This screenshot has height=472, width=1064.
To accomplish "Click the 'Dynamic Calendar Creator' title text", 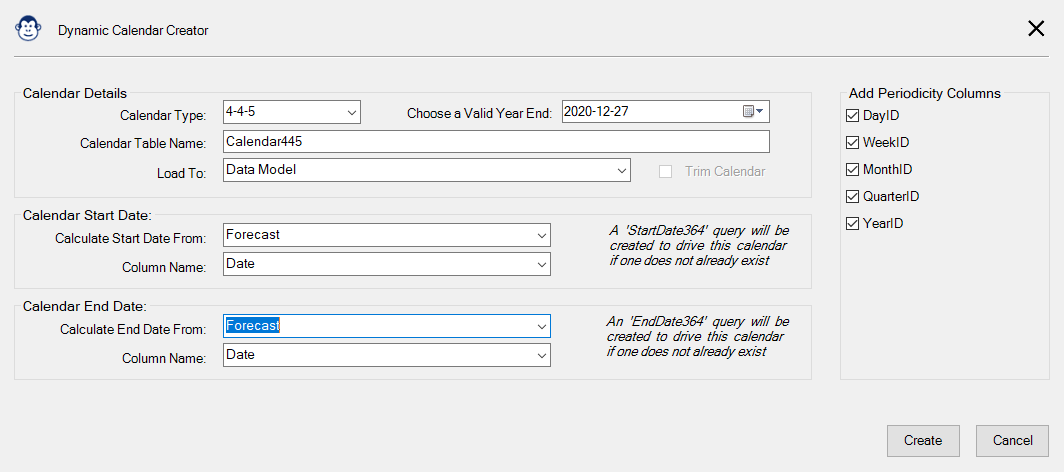I will coord(133,31).
